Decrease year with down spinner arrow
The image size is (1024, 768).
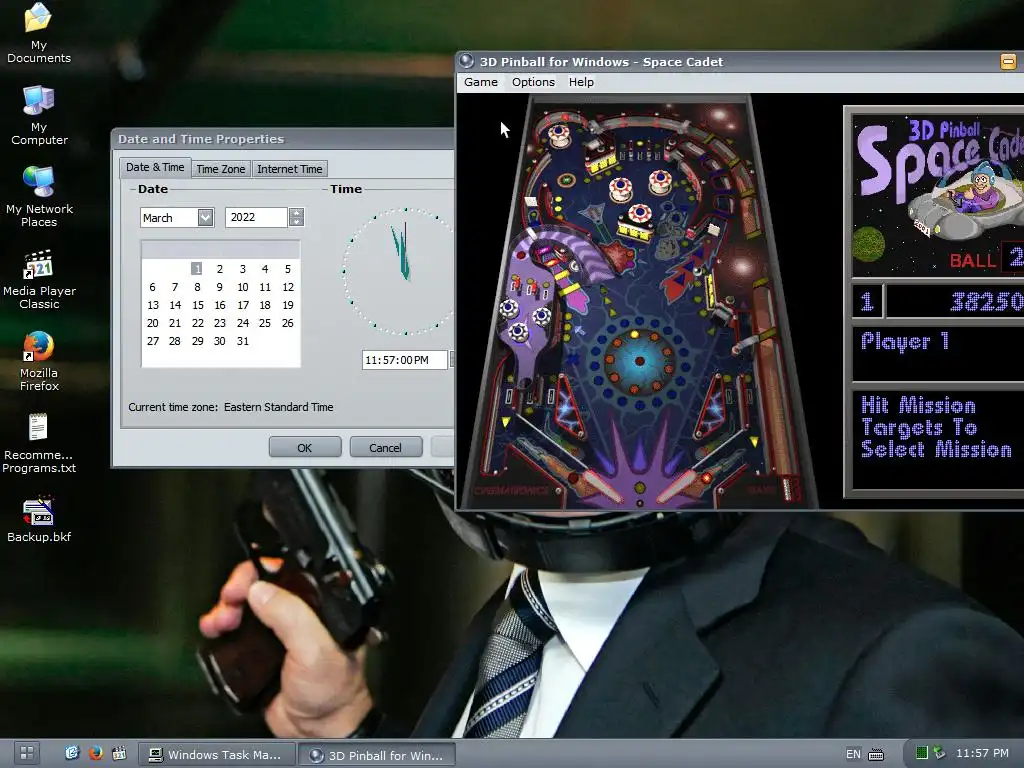pyautogui.click(x=296, y=222)
